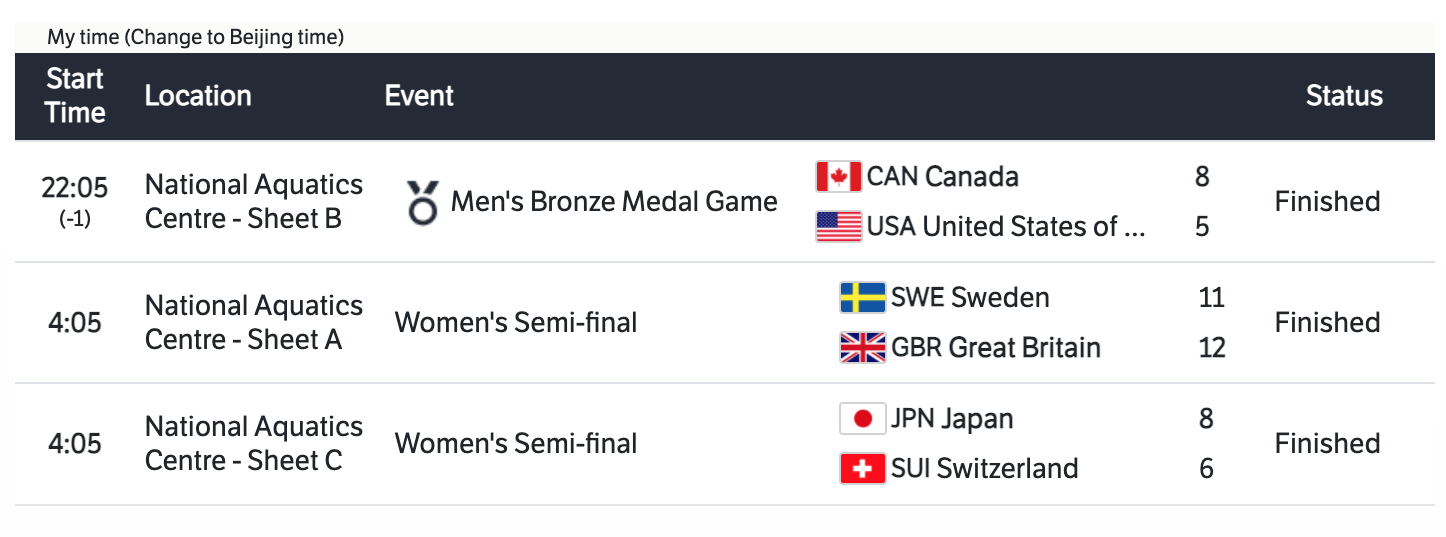This screenshot has height=537, width=1446.
Task: Click the Japan flag icon
Action: tap(862, 419)
